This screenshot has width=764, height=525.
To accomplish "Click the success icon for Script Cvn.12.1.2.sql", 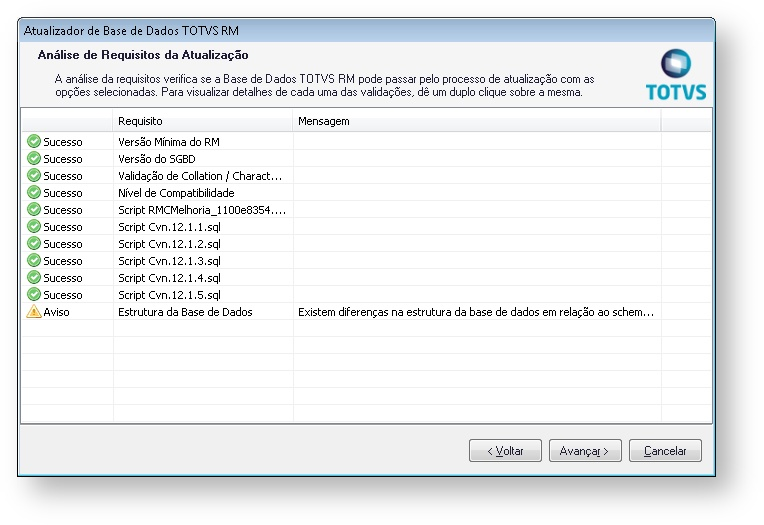I will click(x=34, y=244).
